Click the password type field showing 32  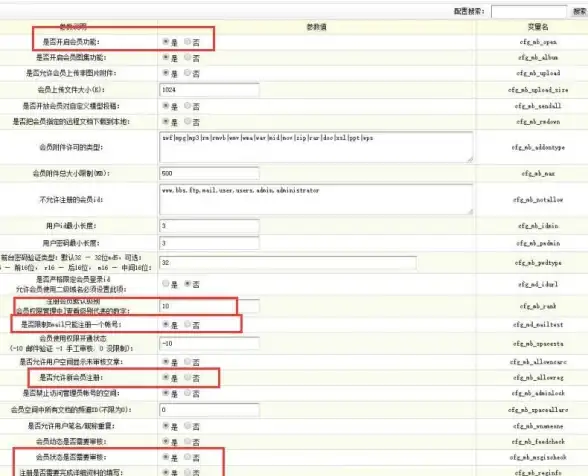[288, 263]
